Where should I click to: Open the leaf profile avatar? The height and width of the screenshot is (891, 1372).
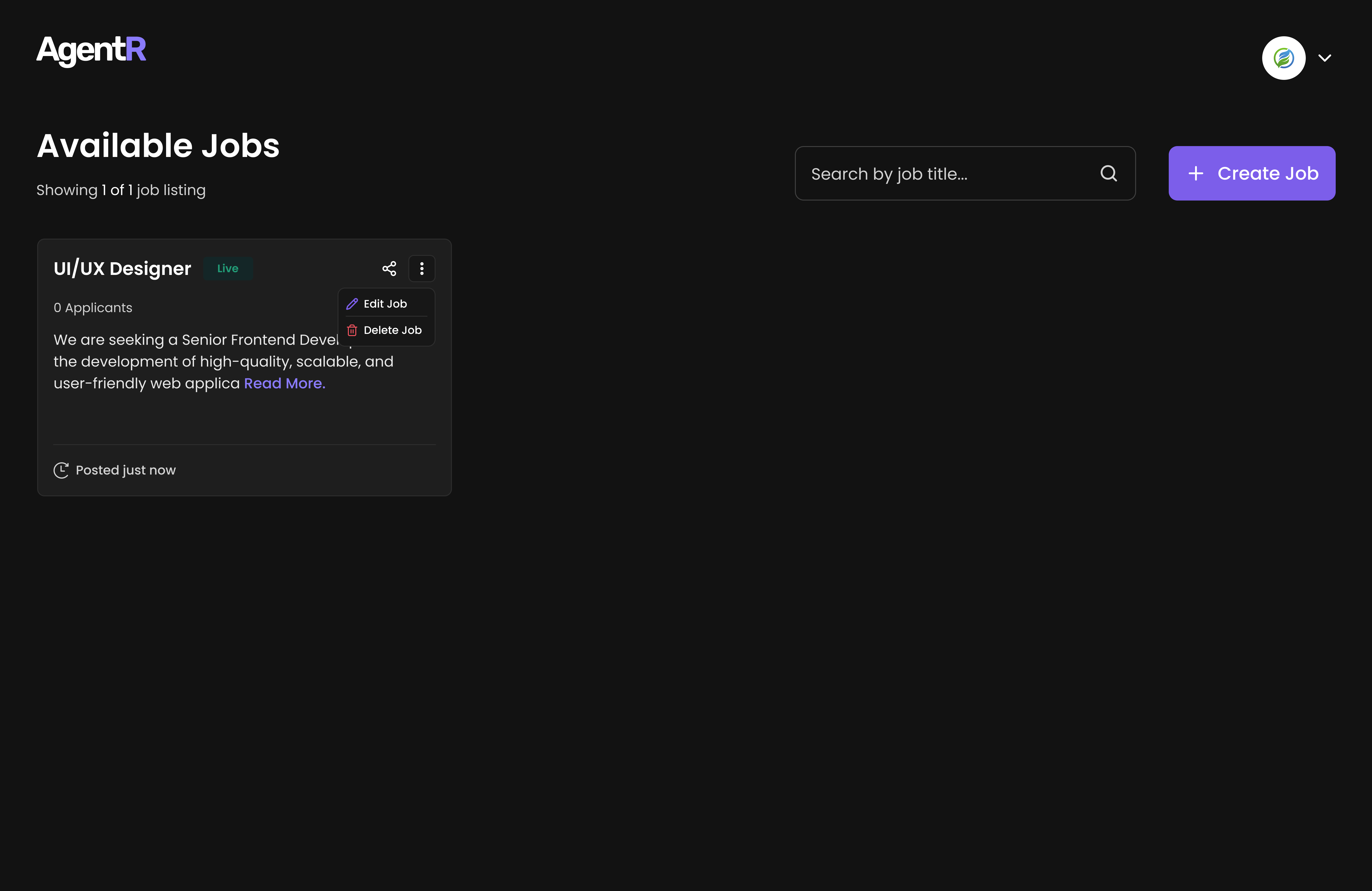1283,58
